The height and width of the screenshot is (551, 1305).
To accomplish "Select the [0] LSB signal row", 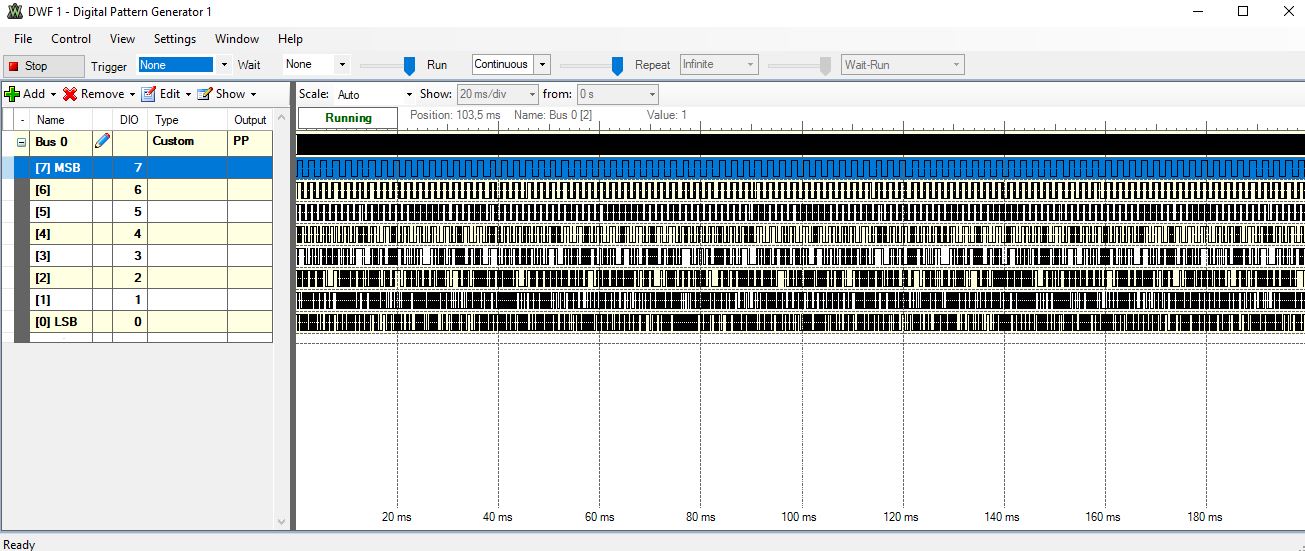I will click(x=56, y=321).
